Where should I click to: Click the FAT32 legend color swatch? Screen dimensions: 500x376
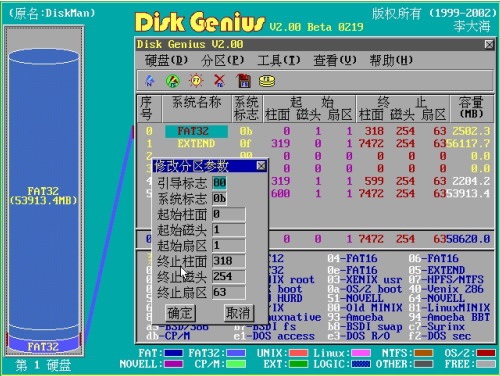coord(236,353)
